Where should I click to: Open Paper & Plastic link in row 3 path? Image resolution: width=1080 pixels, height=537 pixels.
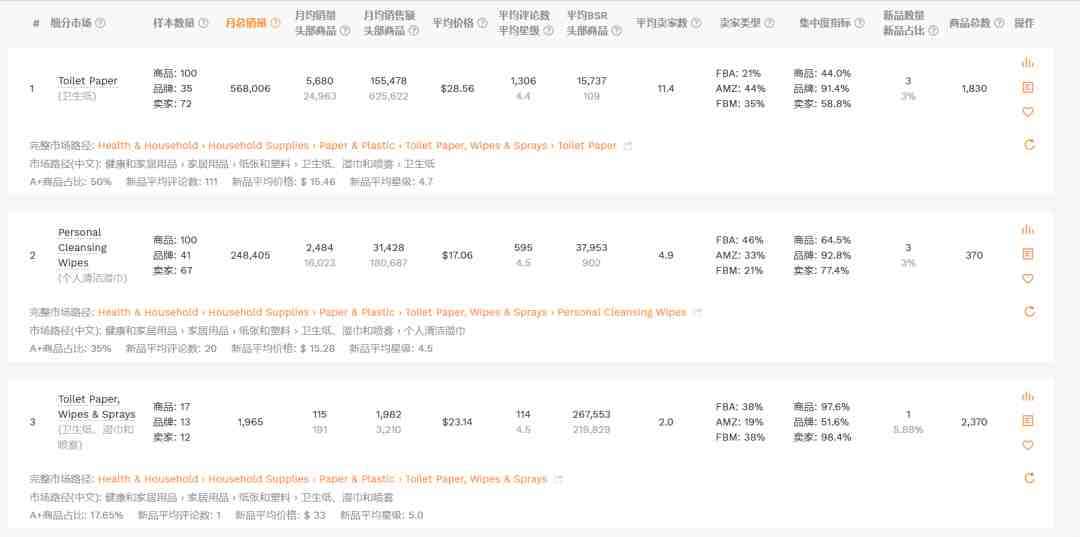(357, 478)
